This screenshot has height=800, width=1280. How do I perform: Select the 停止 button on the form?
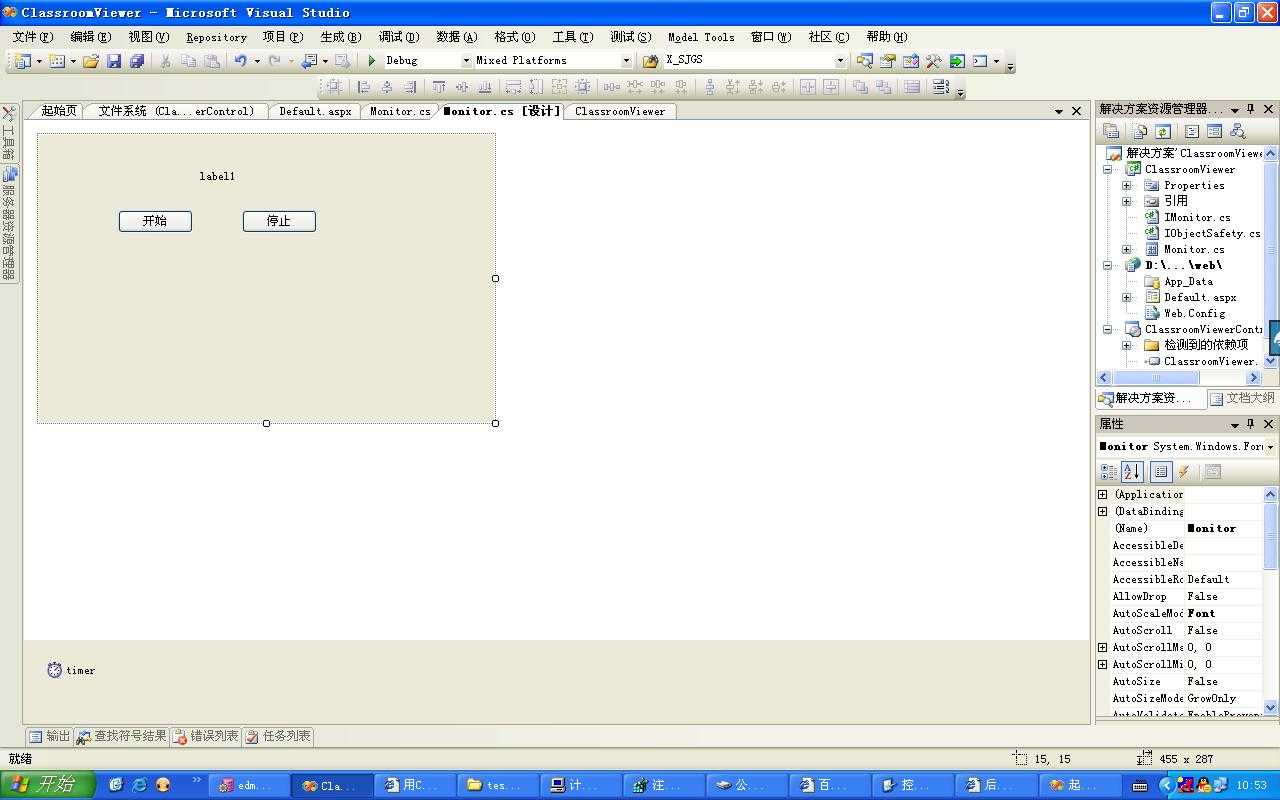(x=279, y=221)
